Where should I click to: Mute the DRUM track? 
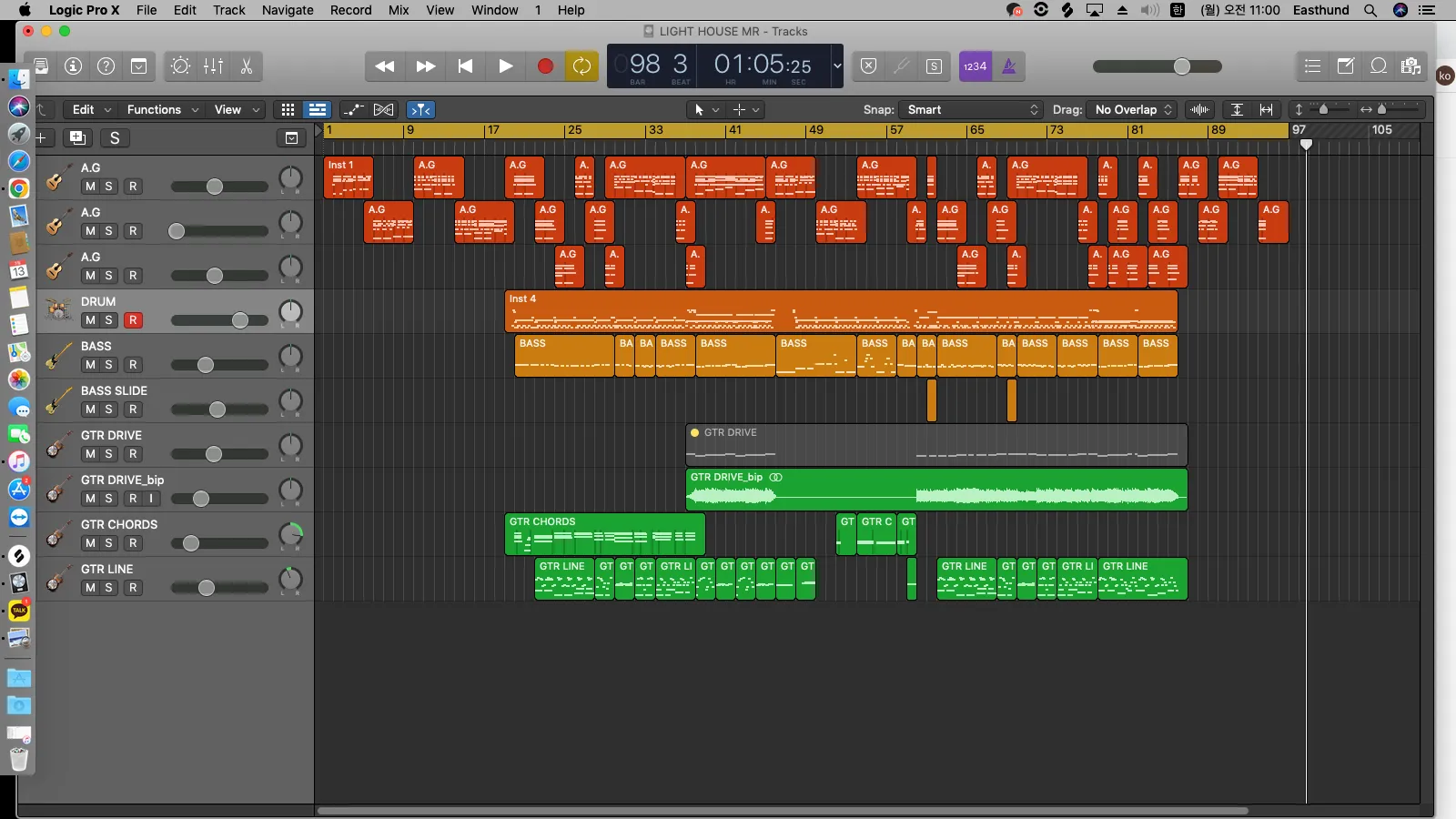pyautogui.click(x=90, y=320)
